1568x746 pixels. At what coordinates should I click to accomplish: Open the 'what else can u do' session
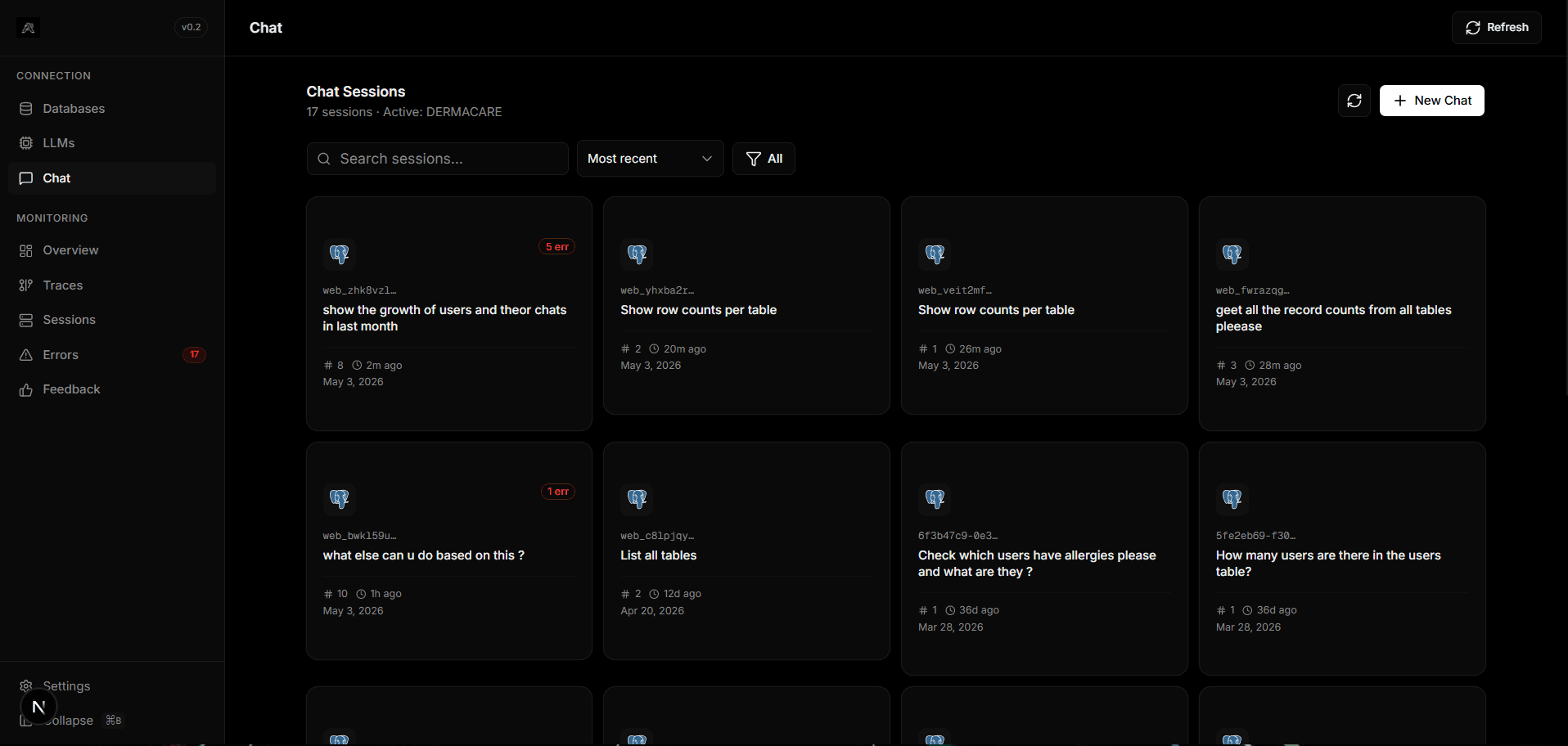tap(449, 551)
